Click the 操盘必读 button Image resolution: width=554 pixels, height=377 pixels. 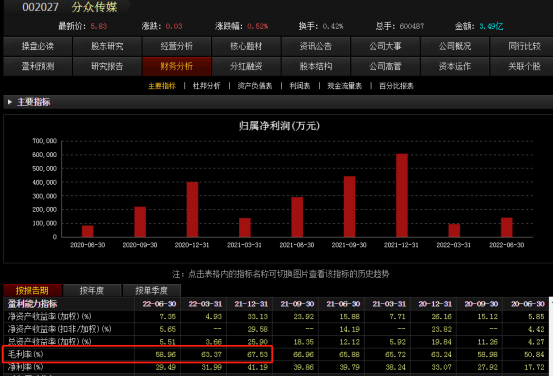(x=37, y=46)
